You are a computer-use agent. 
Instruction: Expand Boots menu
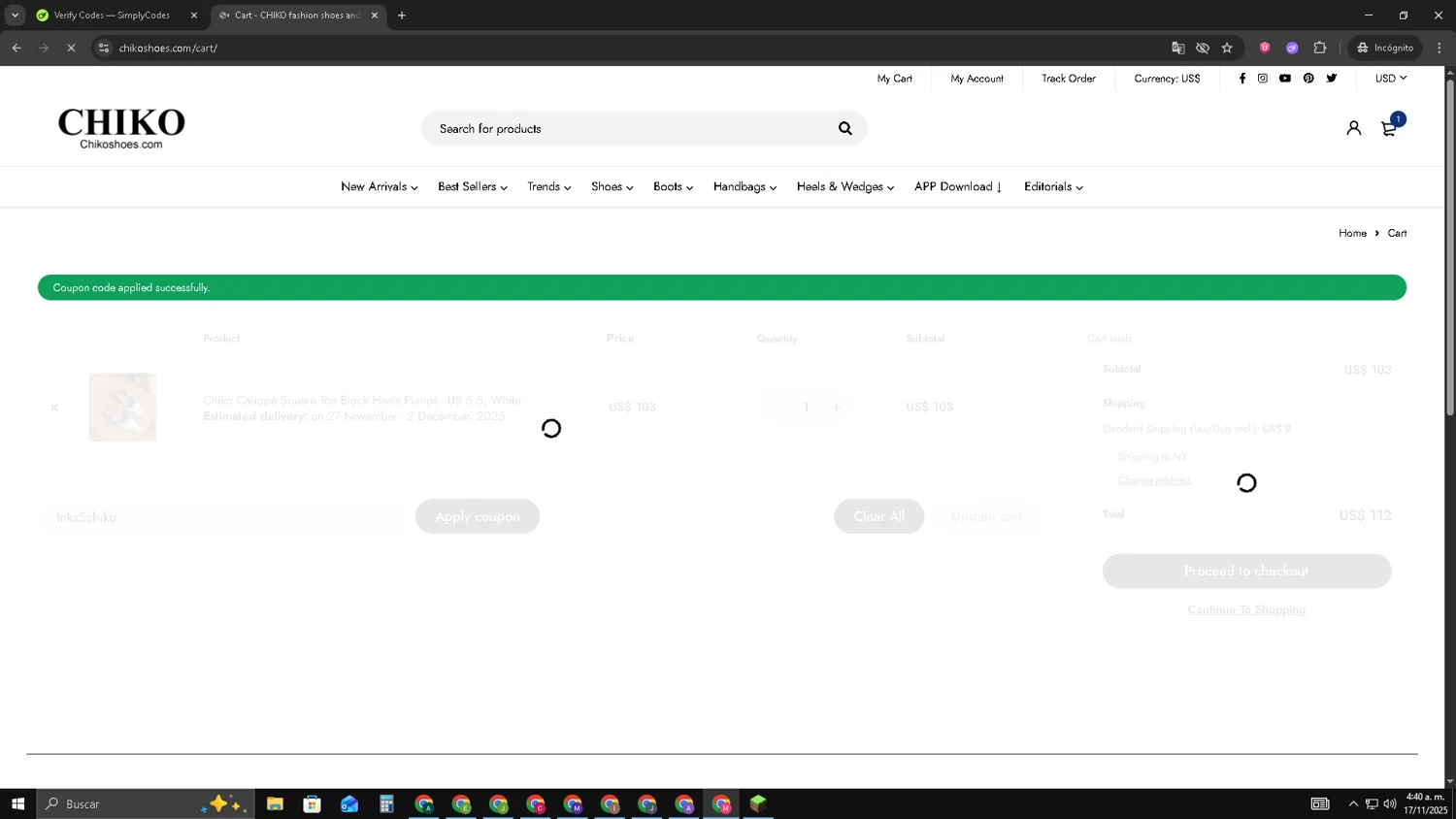pyautogui.click(x=674, y=186)
